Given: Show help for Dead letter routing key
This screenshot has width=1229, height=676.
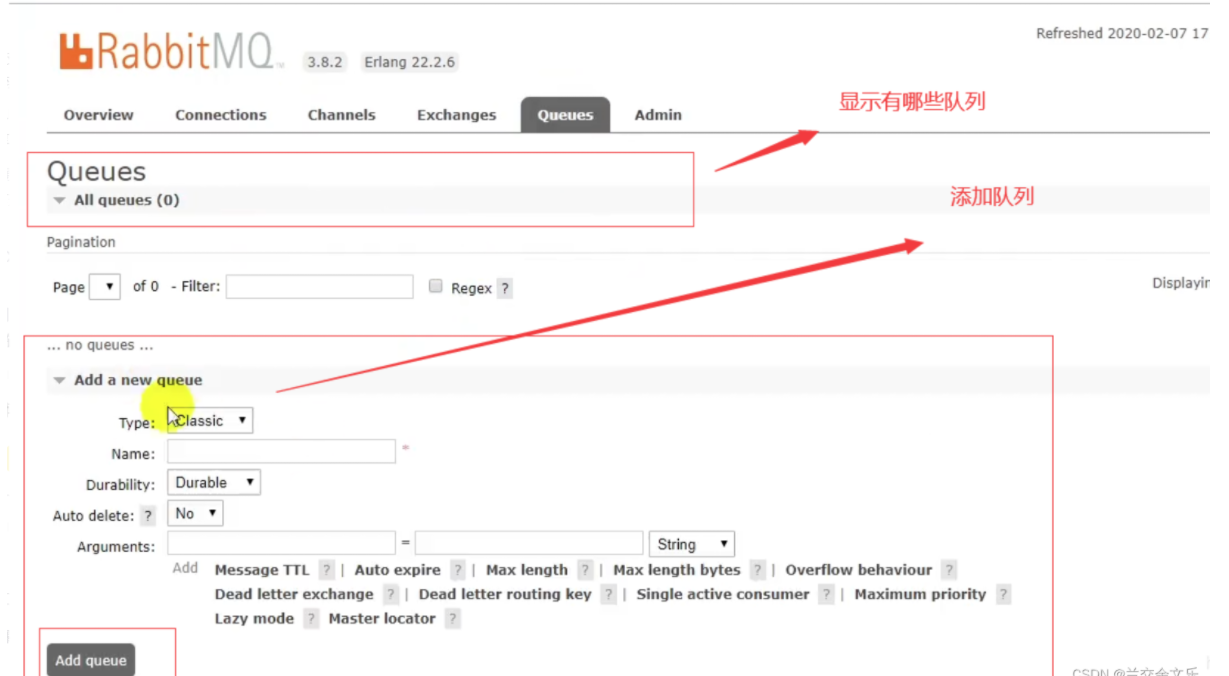Looking at the screenshot, I should (x=608, y=594).
